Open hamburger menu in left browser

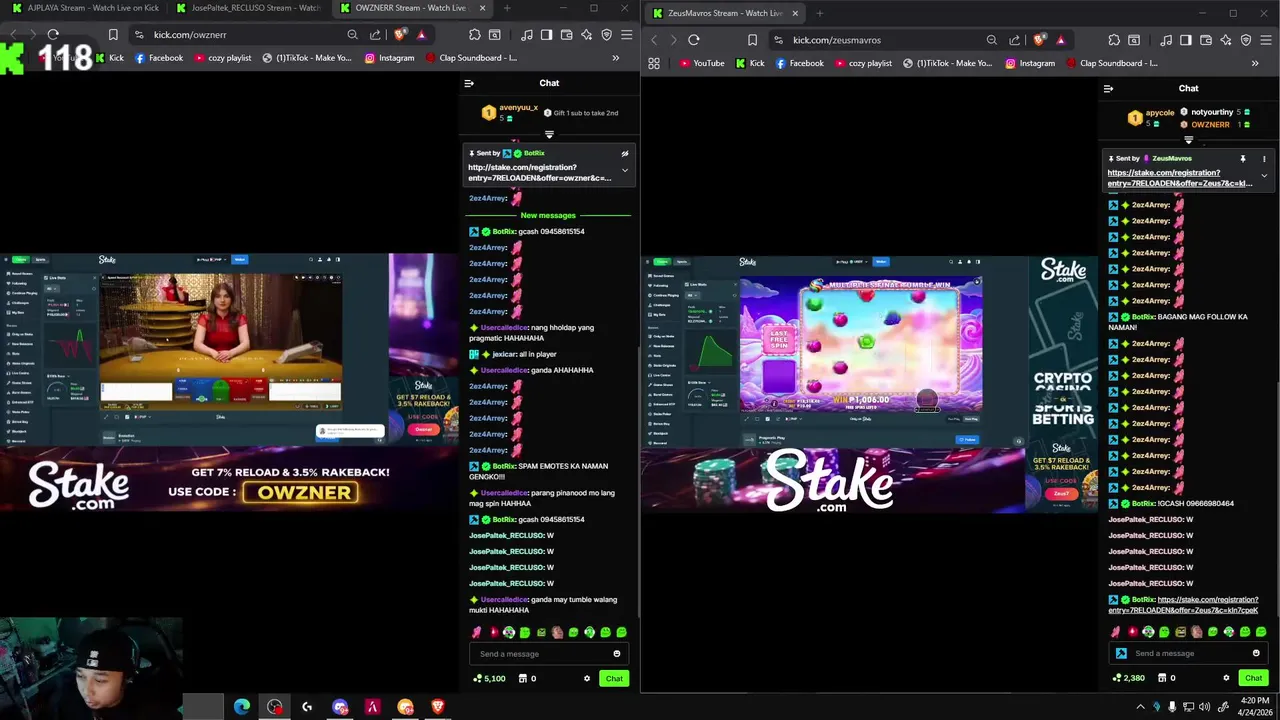pyautogui.click(x=626, y=35)
